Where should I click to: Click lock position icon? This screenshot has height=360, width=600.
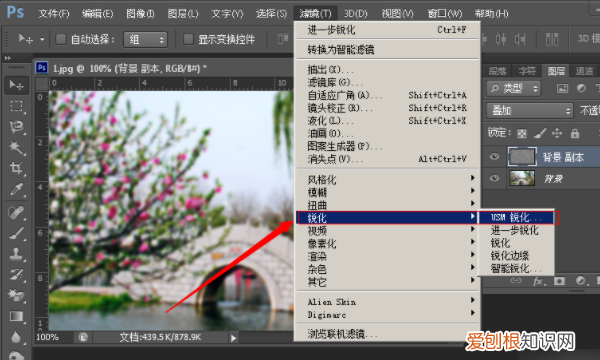click(x=557, y=133)
